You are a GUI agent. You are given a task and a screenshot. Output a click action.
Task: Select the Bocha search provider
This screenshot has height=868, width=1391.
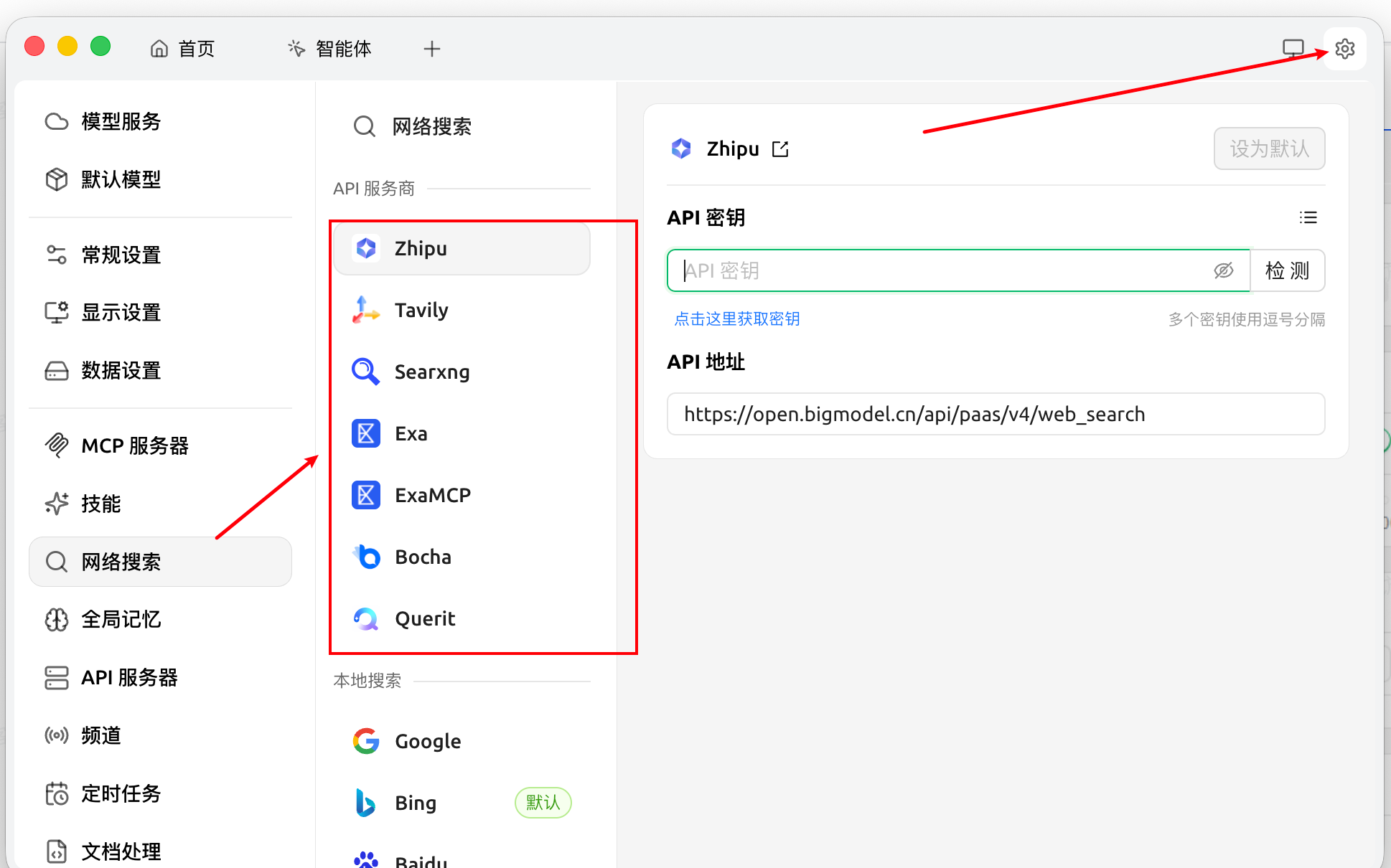point(462,557)
